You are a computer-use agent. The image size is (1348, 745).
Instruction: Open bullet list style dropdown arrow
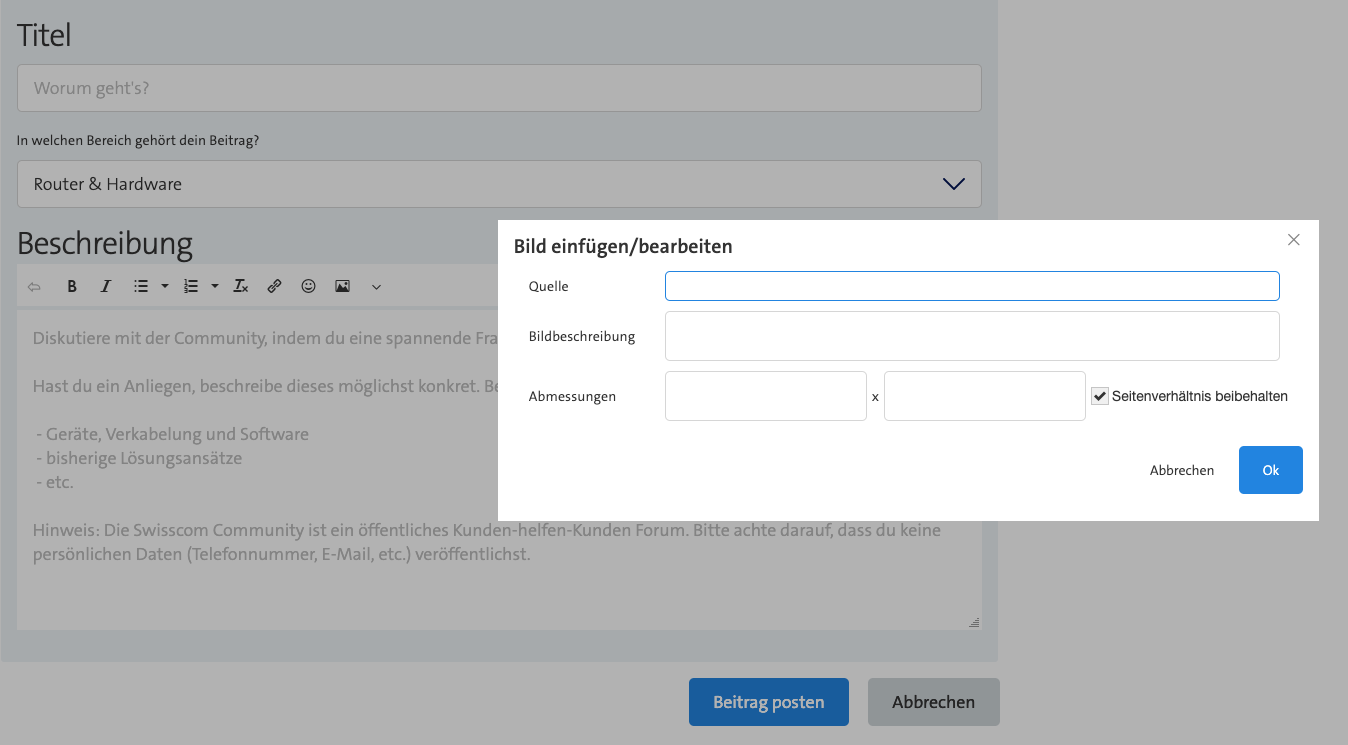pos(165,287)
